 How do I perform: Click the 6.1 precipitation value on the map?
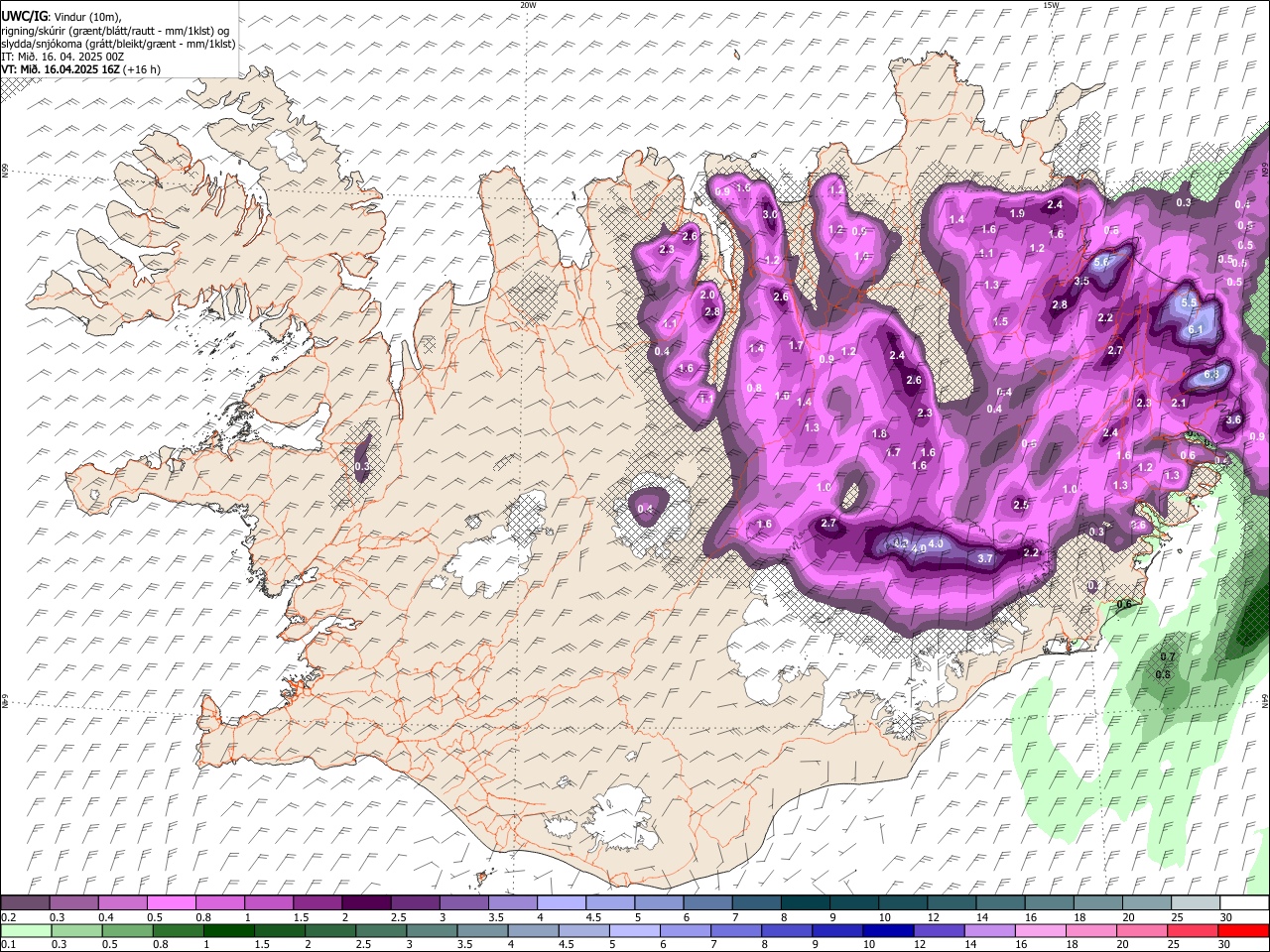(1195, 330)
